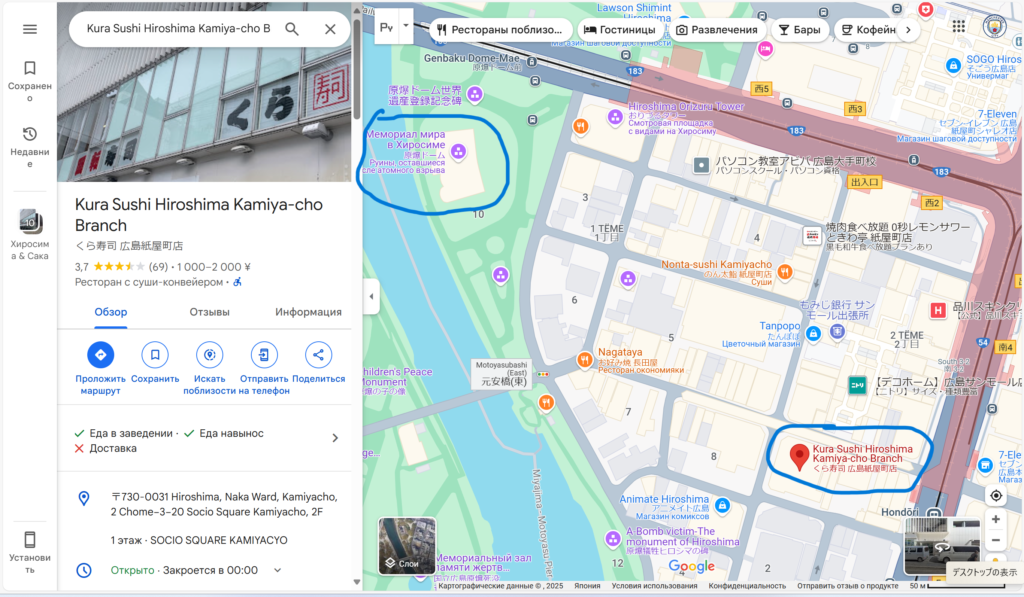The image size is (1024, 597).
Task: Select the Развлечения chip
Action: pos(717,29)
